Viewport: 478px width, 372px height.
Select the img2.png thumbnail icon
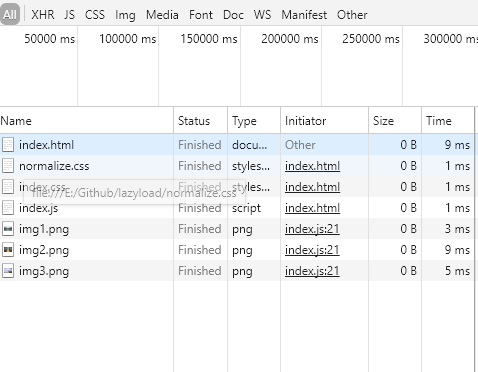[8, 250]
